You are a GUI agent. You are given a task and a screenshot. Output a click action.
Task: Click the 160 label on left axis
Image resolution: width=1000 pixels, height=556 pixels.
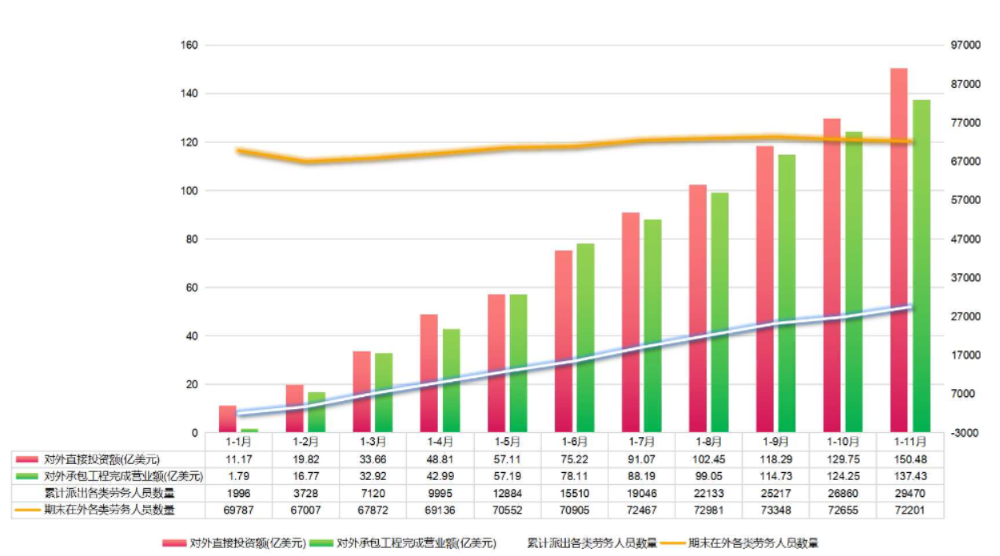point(189,46)
